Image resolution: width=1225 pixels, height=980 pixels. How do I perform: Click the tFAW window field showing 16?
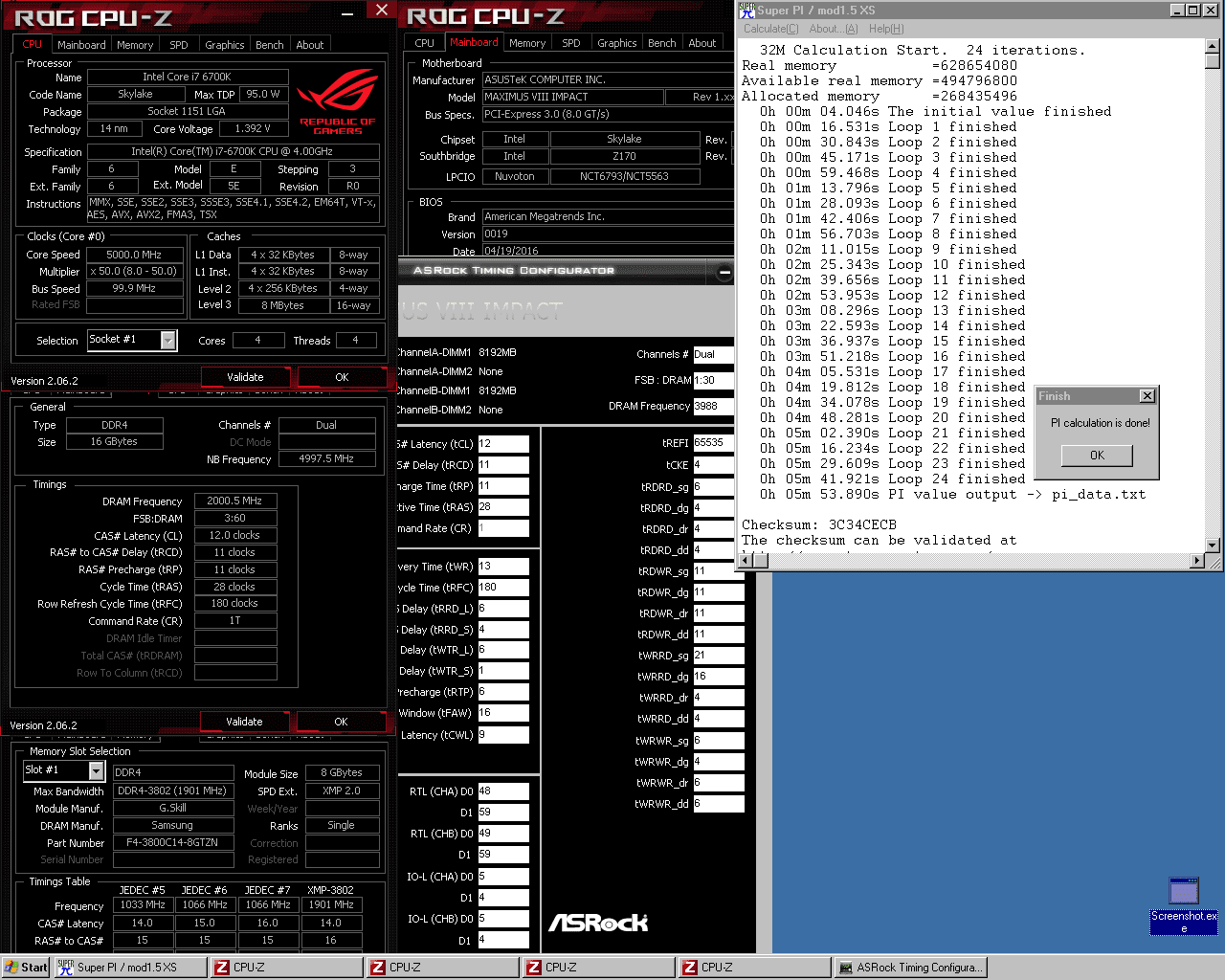point(503,713)
